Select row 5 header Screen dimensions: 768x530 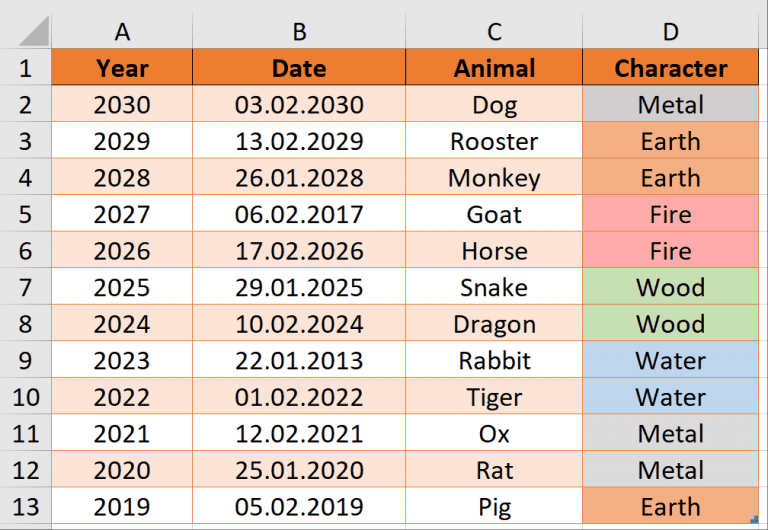tap(25, 214)
